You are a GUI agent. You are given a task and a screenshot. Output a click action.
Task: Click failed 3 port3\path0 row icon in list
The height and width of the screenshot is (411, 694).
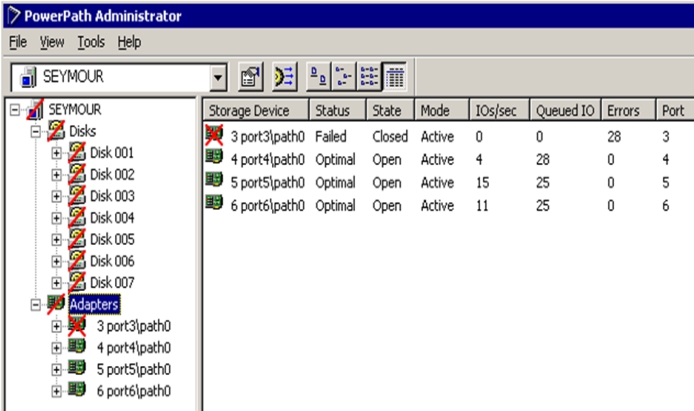[x=214, y=134]
